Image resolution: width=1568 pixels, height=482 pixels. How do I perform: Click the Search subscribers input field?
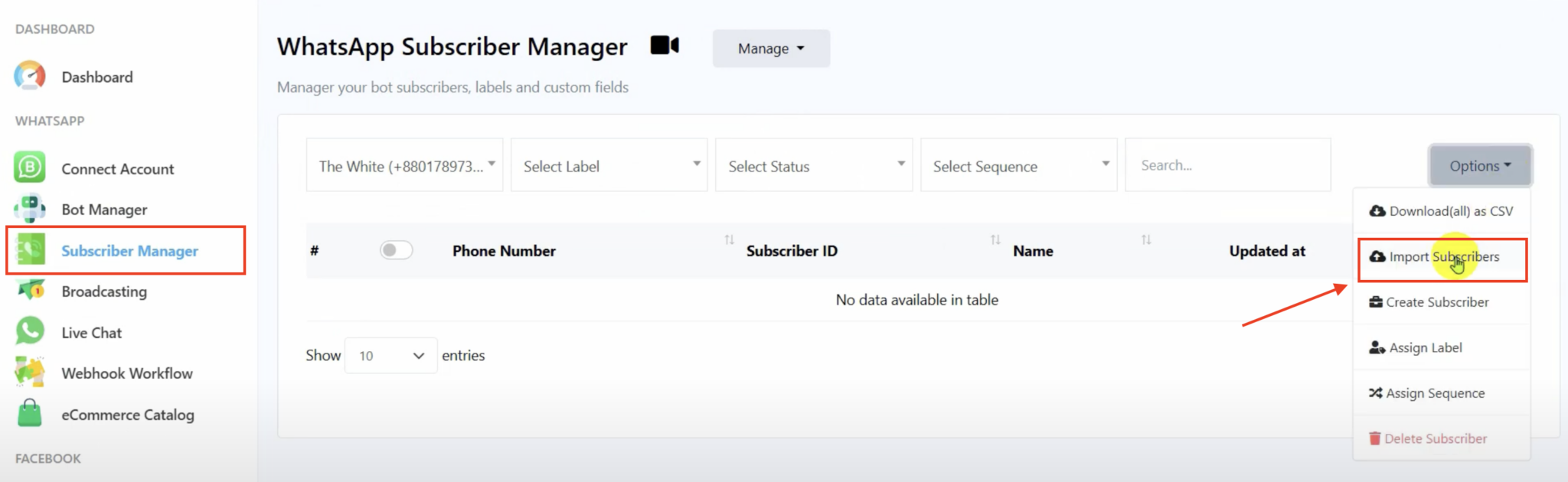click(x=1228, y=165)
